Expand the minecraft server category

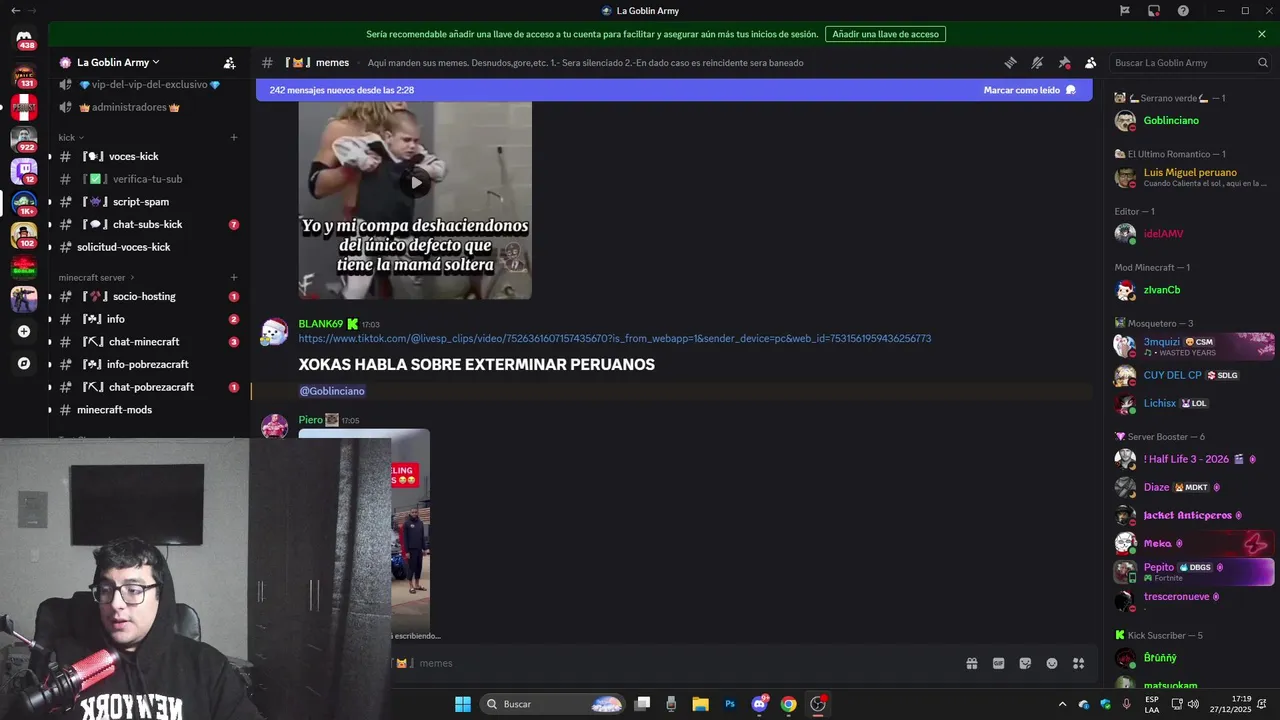pos(96,277)
